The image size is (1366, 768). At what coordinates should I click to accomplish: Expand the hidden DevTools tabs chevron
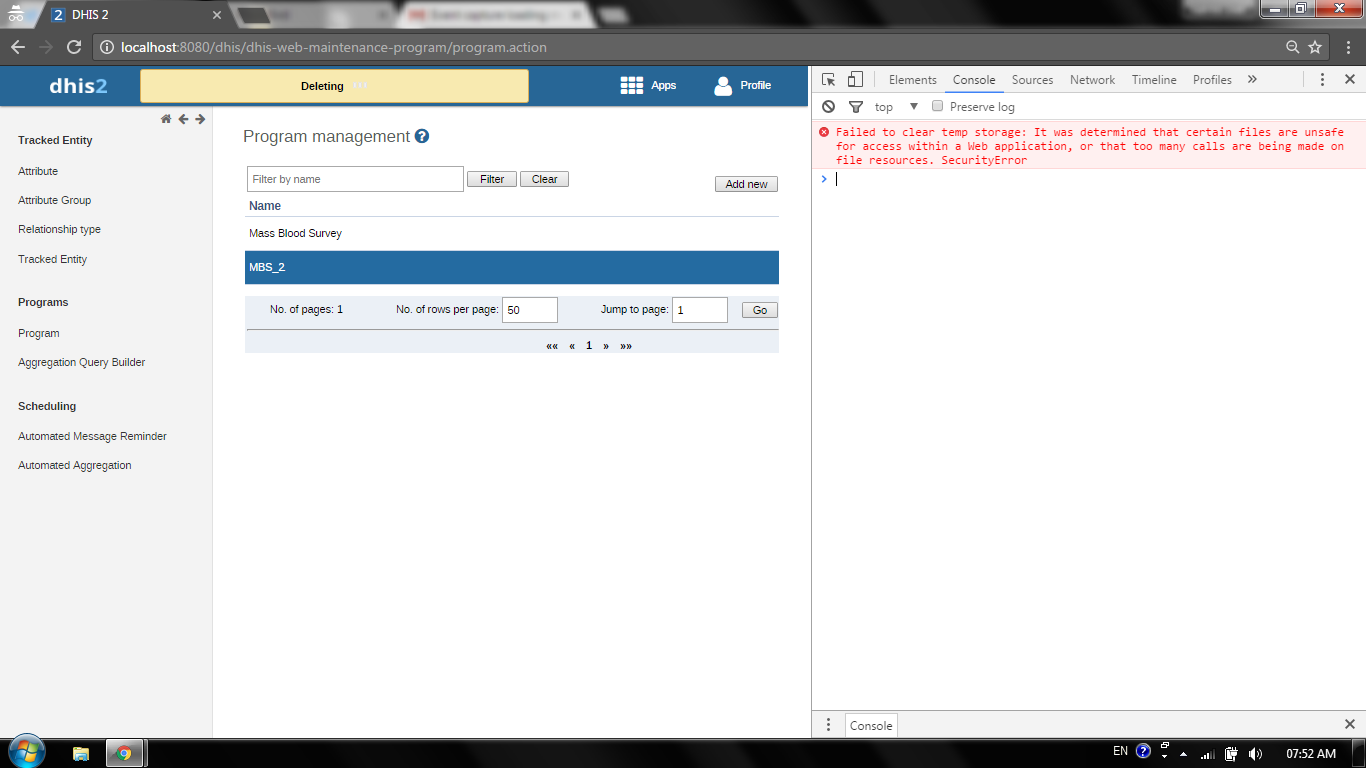pyautogui.click(x=1252, y=80)
